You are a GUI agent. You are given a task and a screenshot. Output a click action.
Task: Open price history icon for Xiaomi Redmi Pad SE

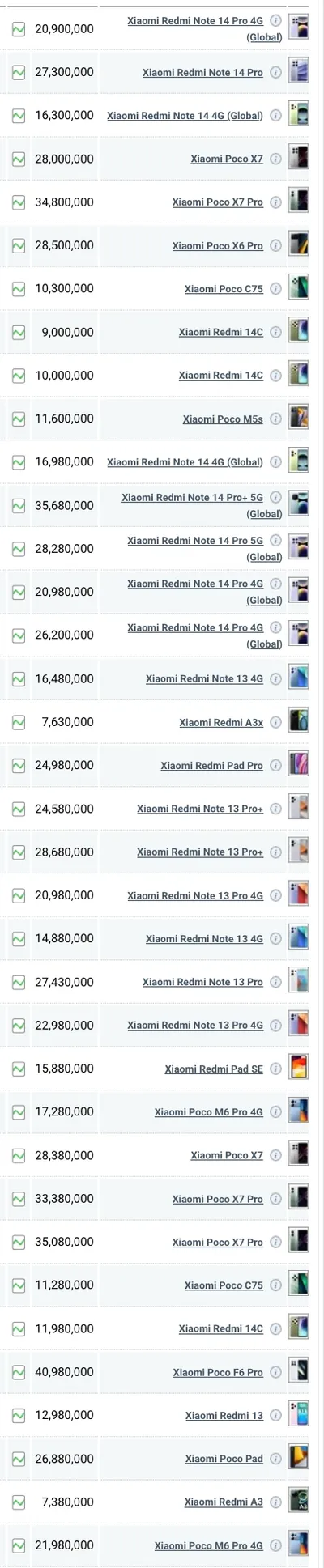(x=19, y=1069)
